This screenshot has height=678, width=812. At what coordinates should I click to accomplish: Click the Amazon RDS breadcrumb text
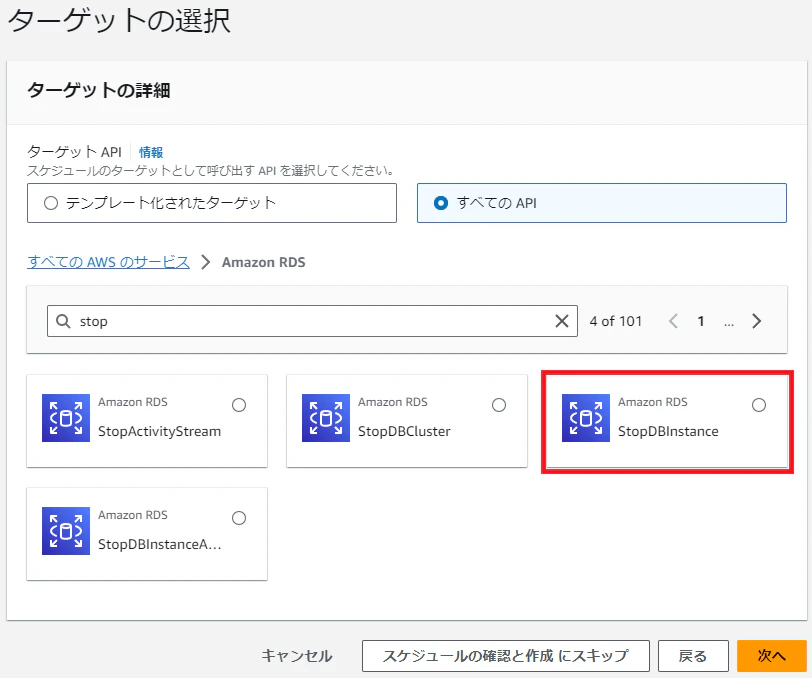(264, 263)
